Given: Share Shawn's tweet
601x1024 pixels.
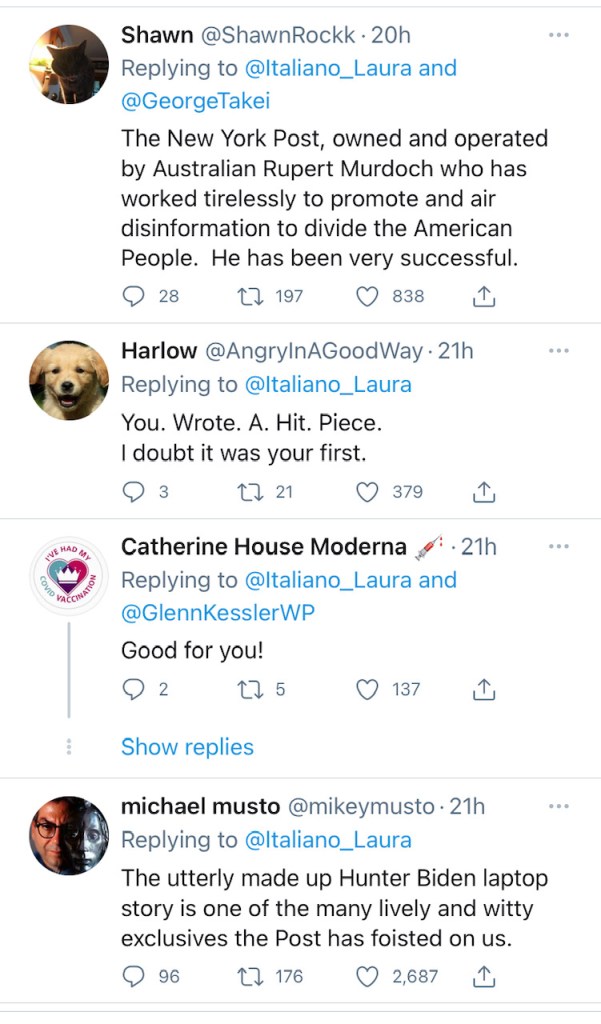Looking at the screenshot, I should (482, 296).
